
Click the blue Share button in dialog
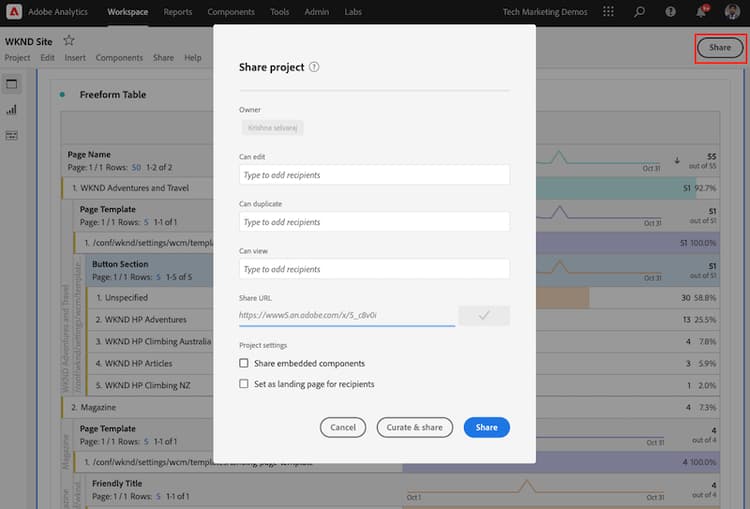pos(486,427)
